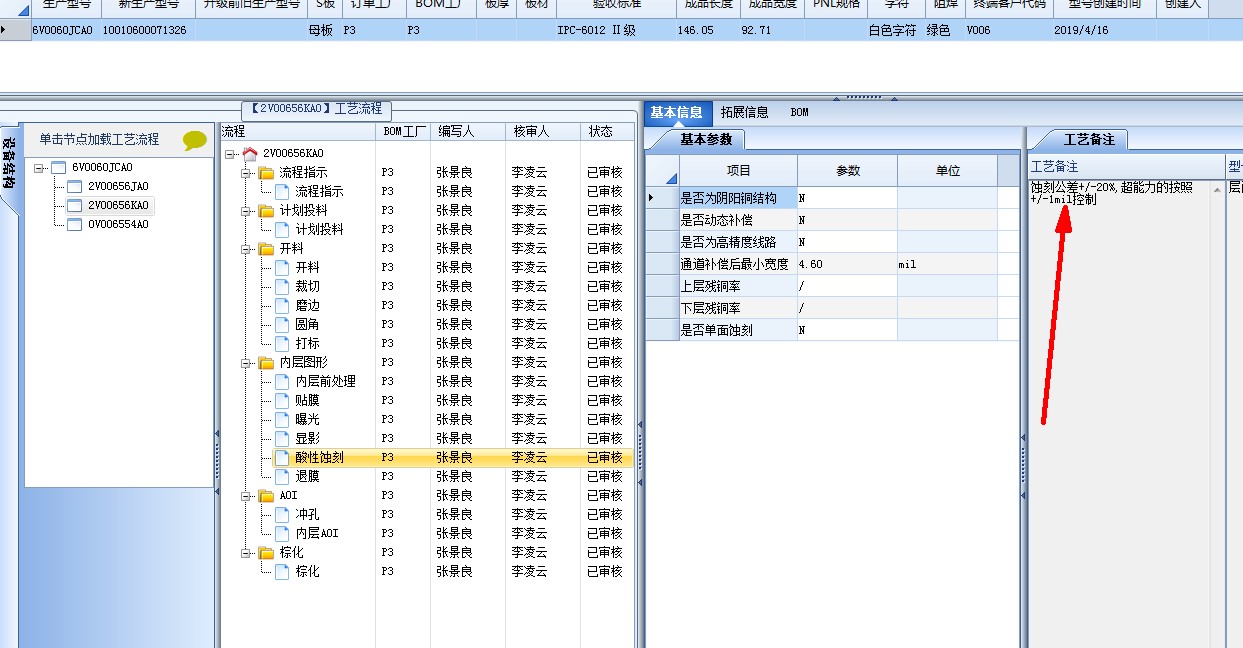1243x648 pixels.
Task: Click the page icon beside 裁切
Action: coord(282,286)
